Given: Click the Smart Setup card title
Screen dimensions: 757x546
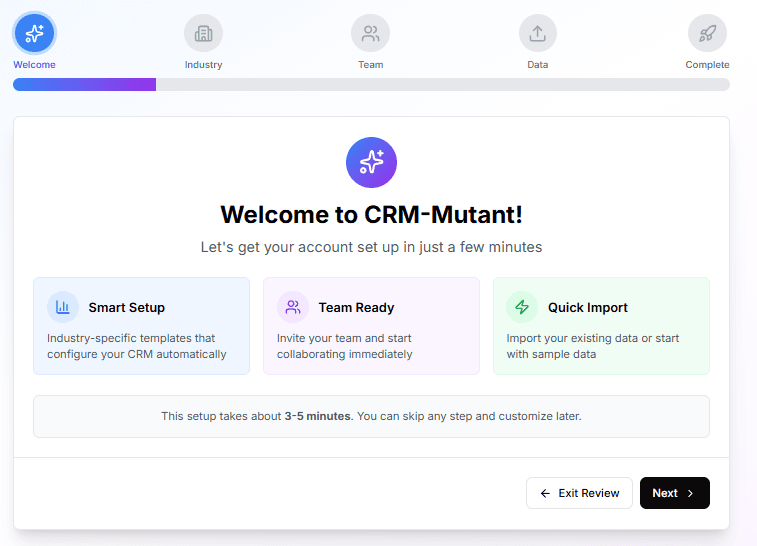Looking at the screenshot, I should [x=126, y=308].
